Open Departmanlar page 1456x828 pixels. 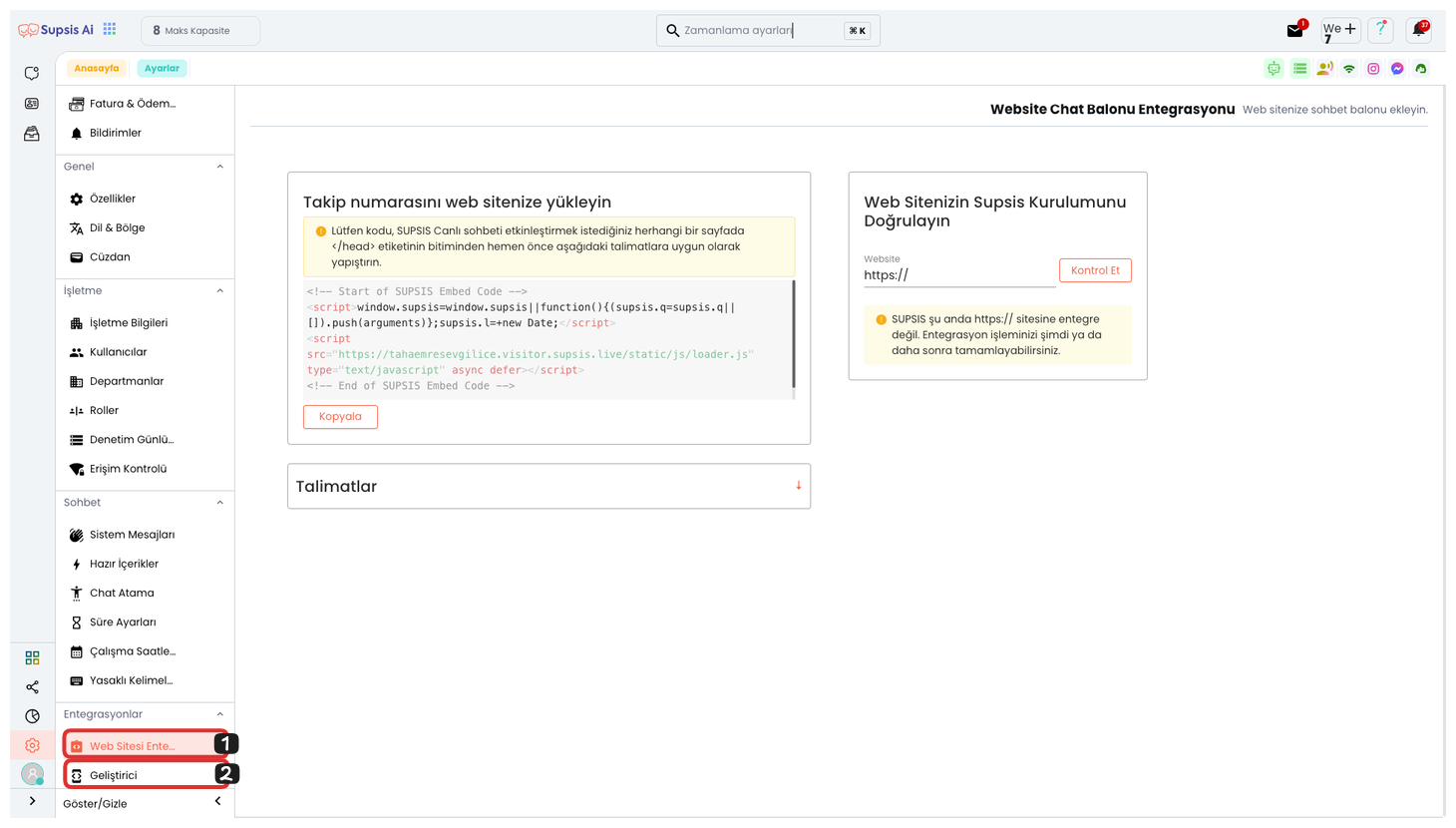[145, 381]
